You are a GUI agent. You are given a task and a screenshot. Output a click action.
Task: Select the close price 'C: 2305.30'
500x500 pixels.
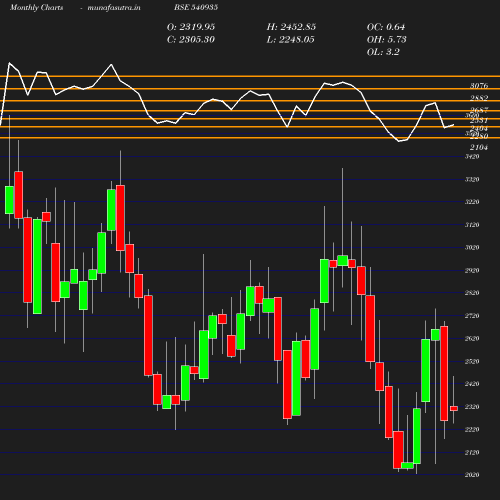pyautogui.click(x=191, y=40)
